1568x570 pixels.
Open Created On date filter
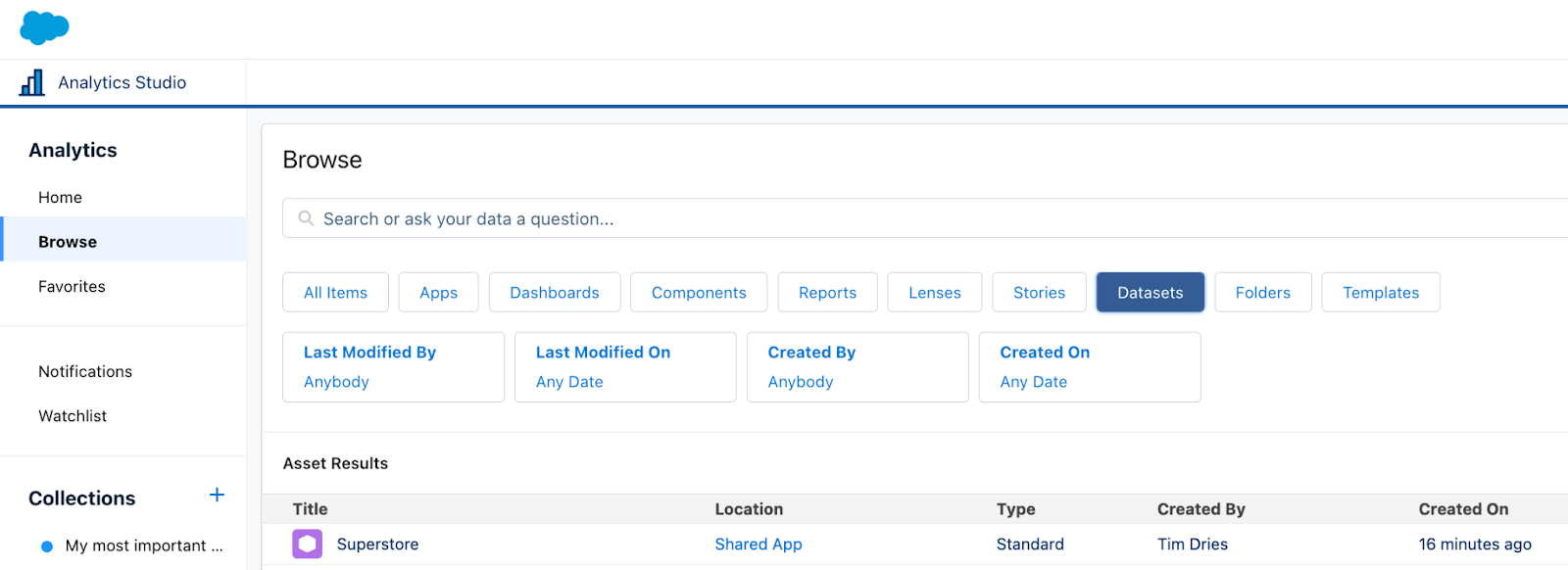pos(1090,366)
